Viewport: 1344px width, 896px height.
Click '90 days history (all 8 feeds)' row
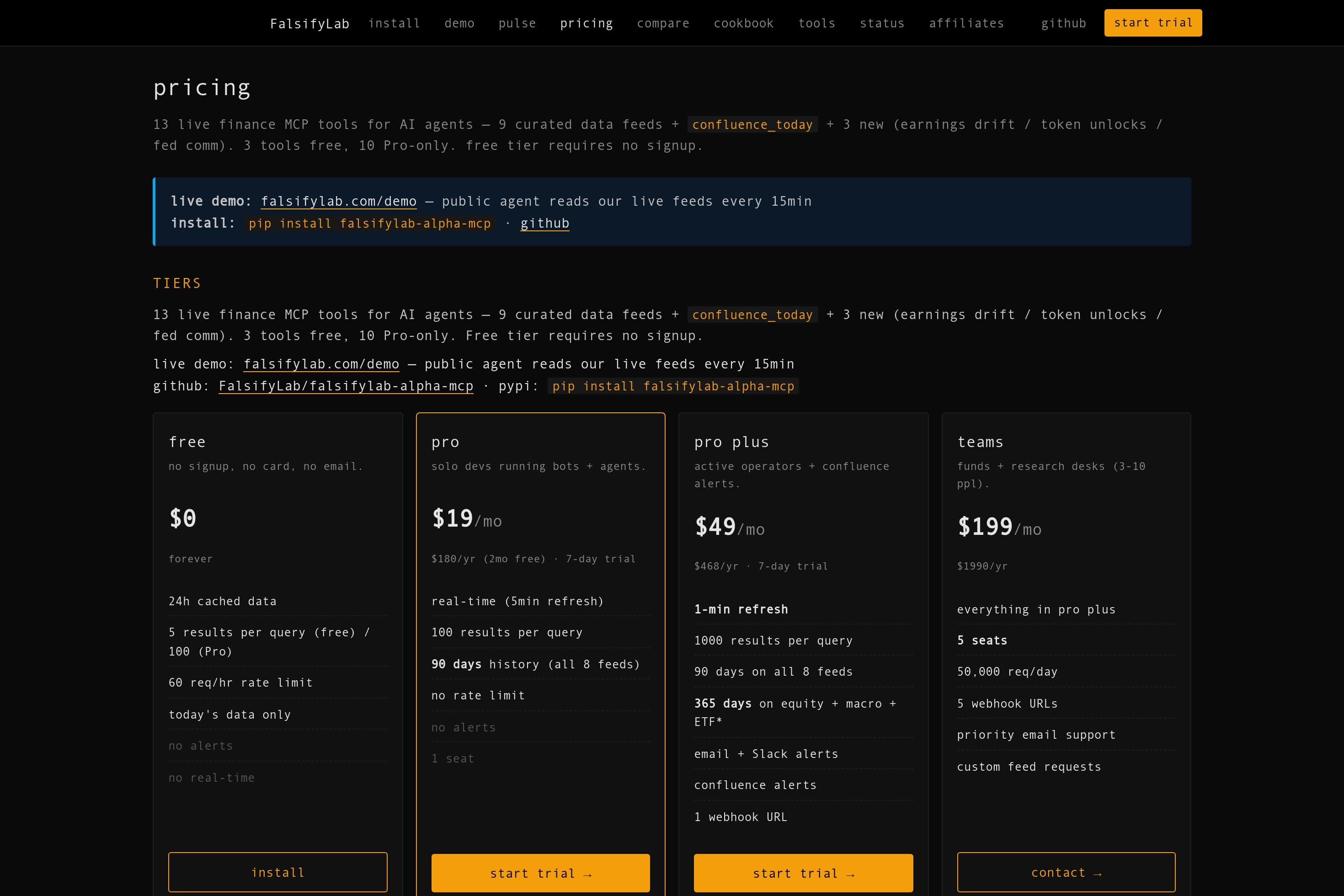[540, 664]
